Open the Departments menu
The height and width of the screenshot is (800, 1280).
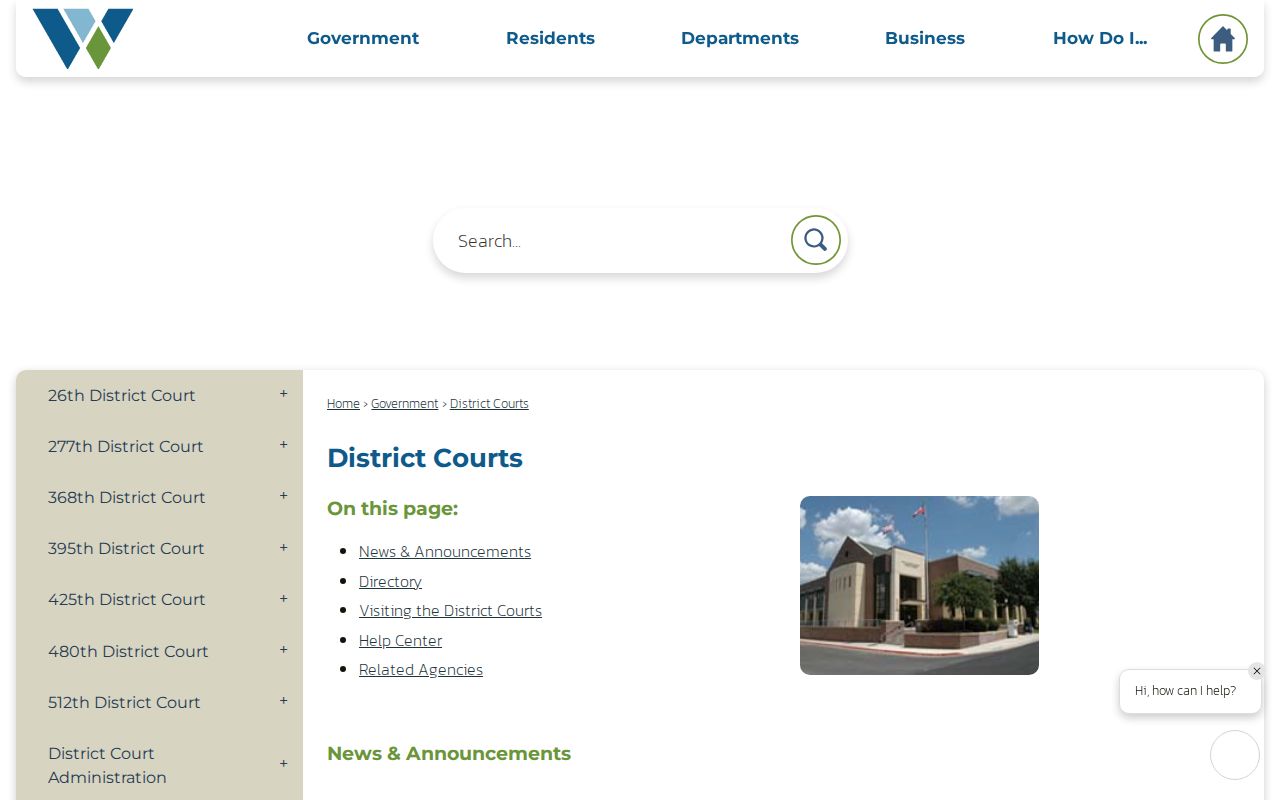click(740, 38)
